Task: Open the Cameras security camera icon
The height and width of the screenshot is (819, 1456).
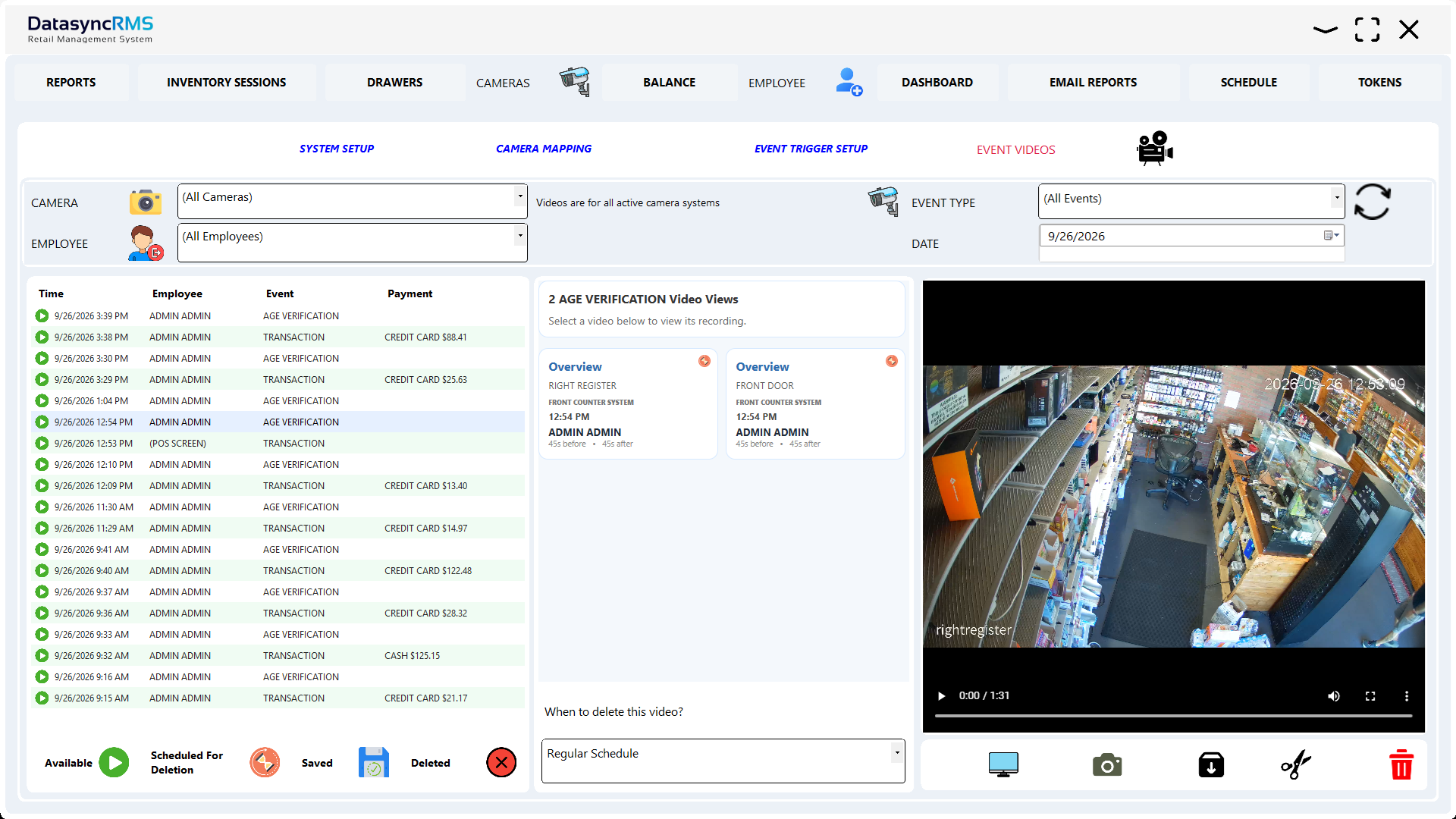Action: (575, 82)
